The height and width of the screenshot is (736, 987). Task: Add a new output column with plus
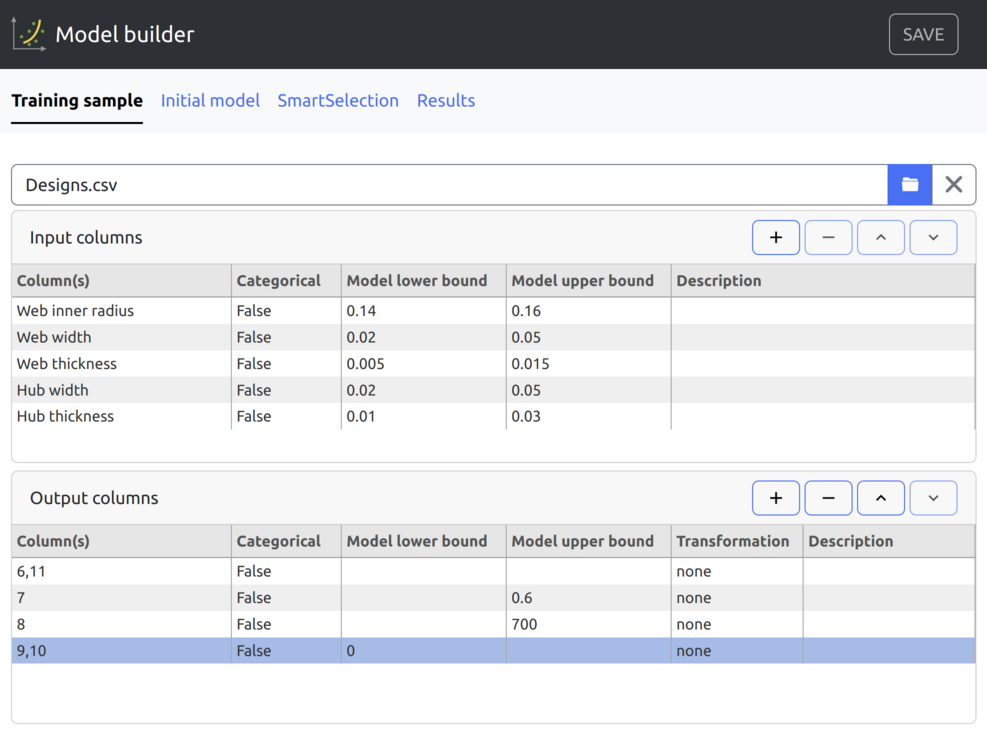point(775,498)
